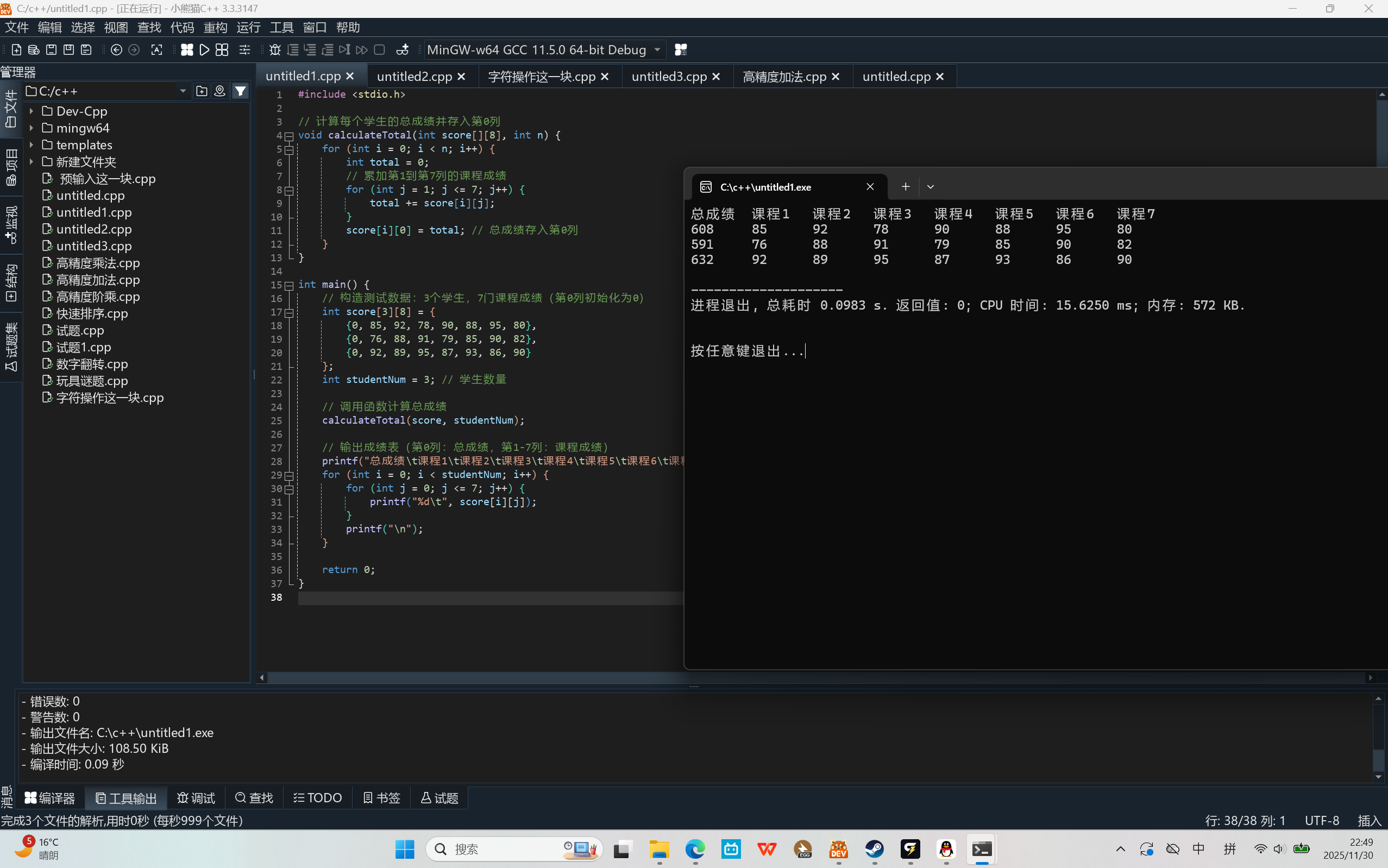The image size is (1388, 868).
Task: Open the C:/c++ folder path dropdown
Action: [183, 91]
